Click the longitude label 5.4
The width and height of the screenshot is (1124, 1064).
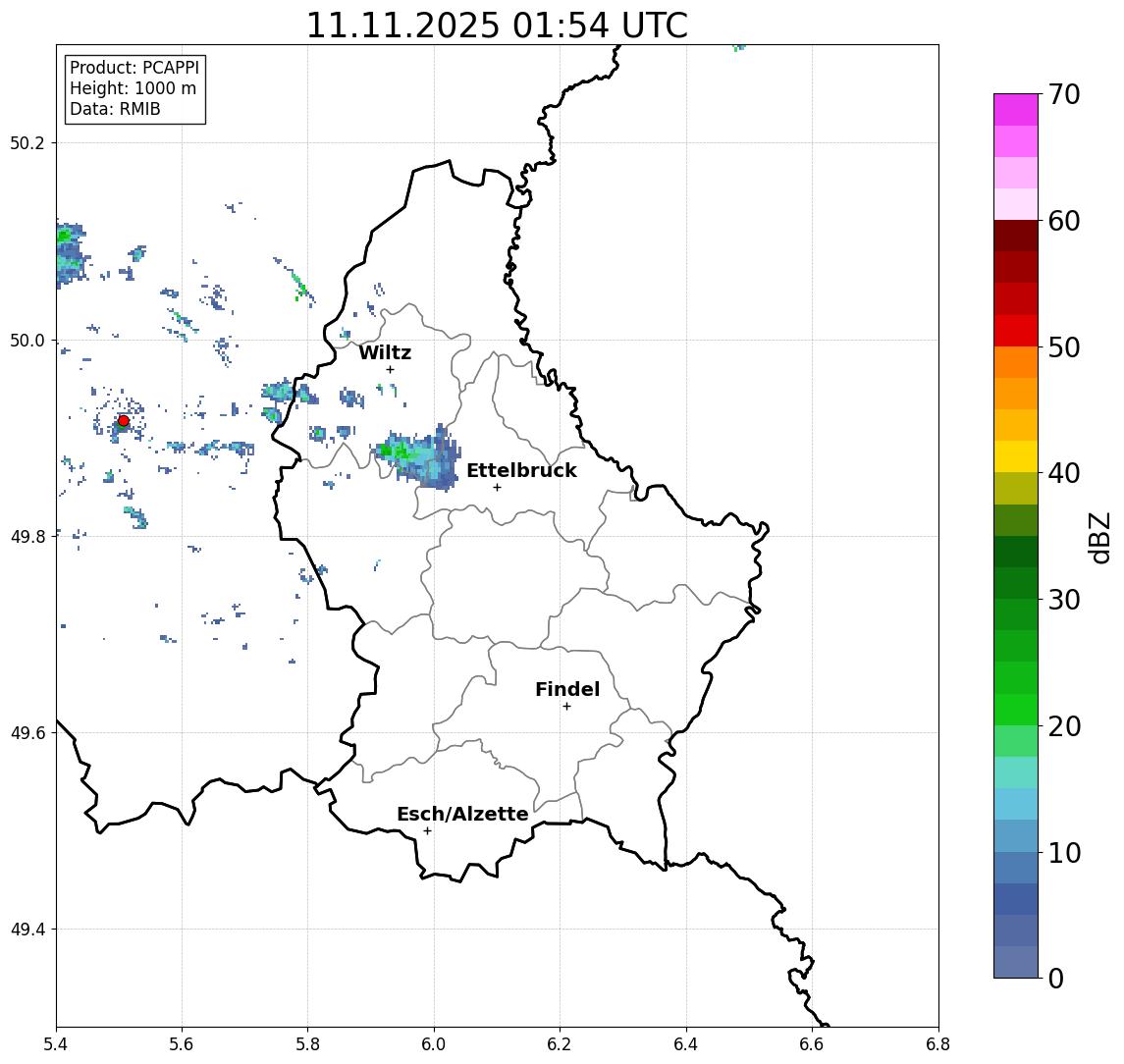click(x=56, y=1044)
